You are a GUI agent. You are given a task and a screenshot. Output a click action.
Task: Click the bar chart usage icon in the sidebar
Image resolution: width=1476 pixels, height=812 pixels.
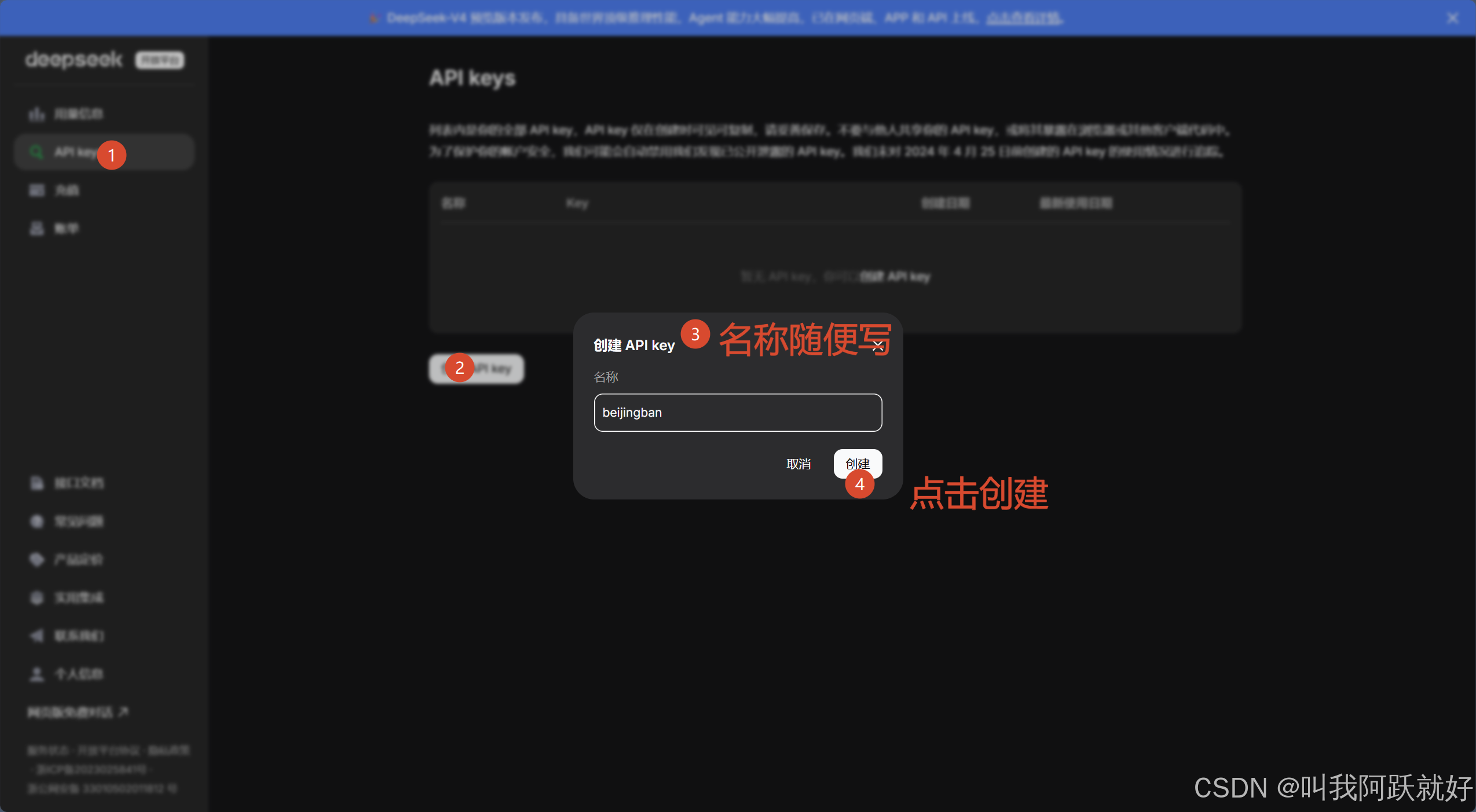(36, 114)
